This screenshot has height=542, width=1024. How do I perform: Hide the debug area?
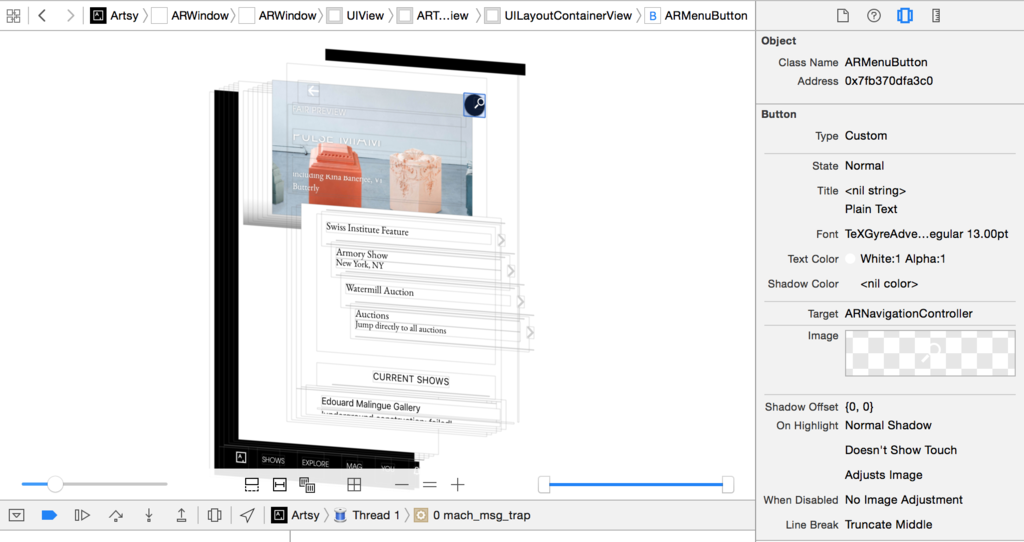[x=17, y=515]
